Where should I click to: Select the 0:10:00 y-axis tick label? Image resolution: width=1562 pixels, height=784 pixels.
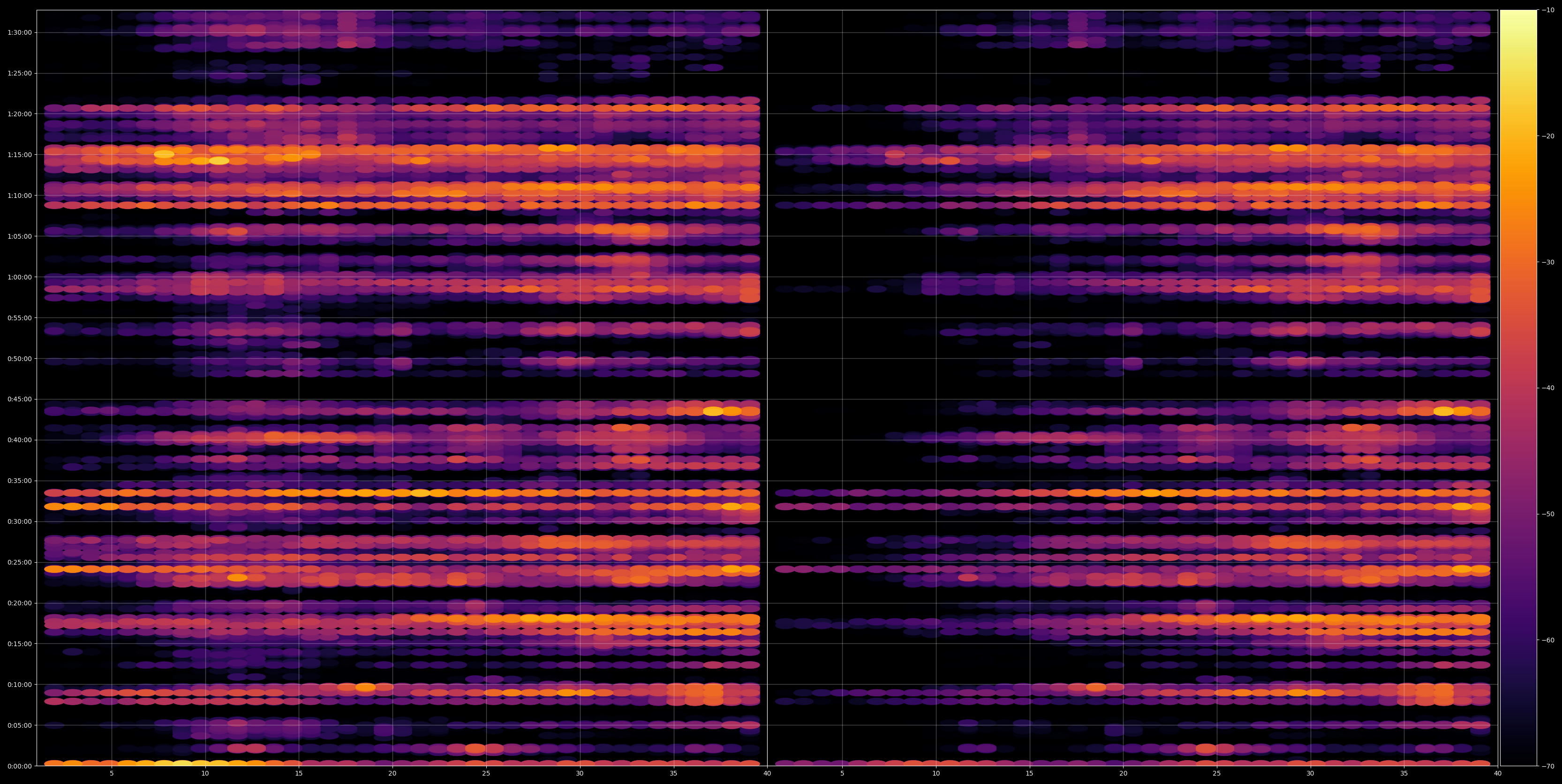click(x=19, y=685)
